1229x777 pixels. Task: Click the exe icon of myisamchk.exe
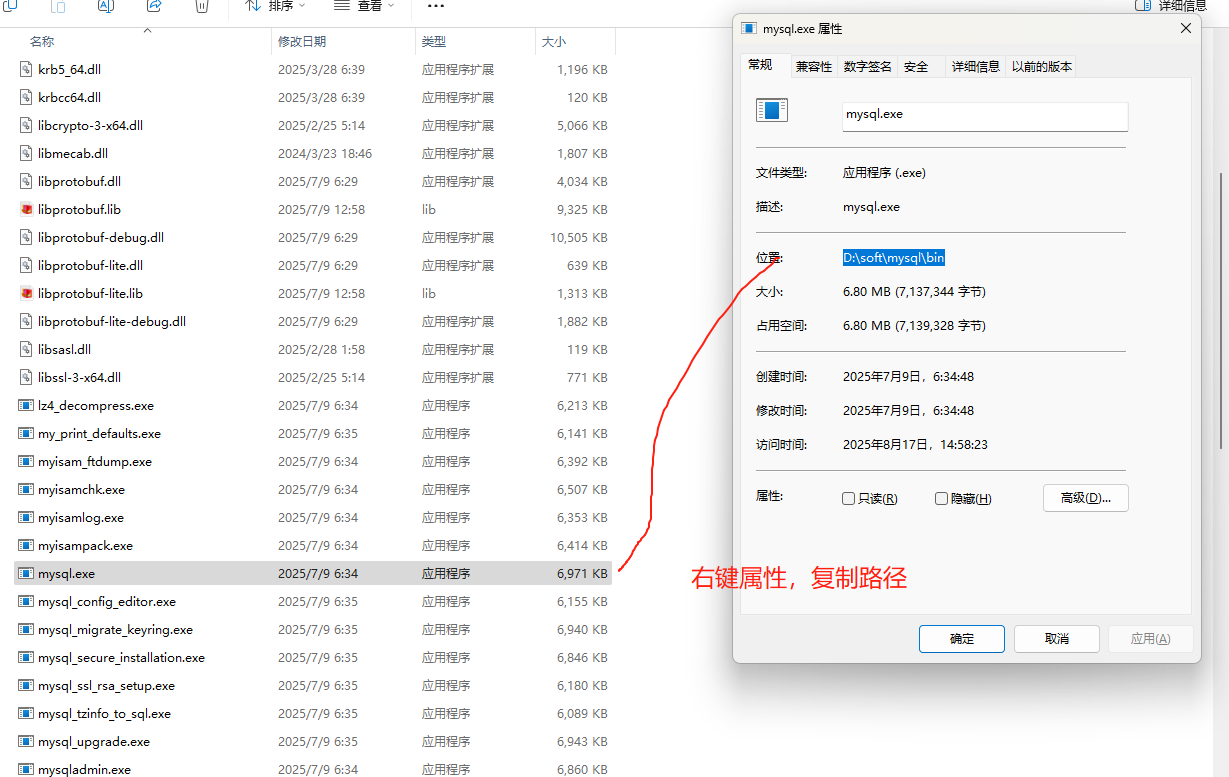tap(27, 490)
